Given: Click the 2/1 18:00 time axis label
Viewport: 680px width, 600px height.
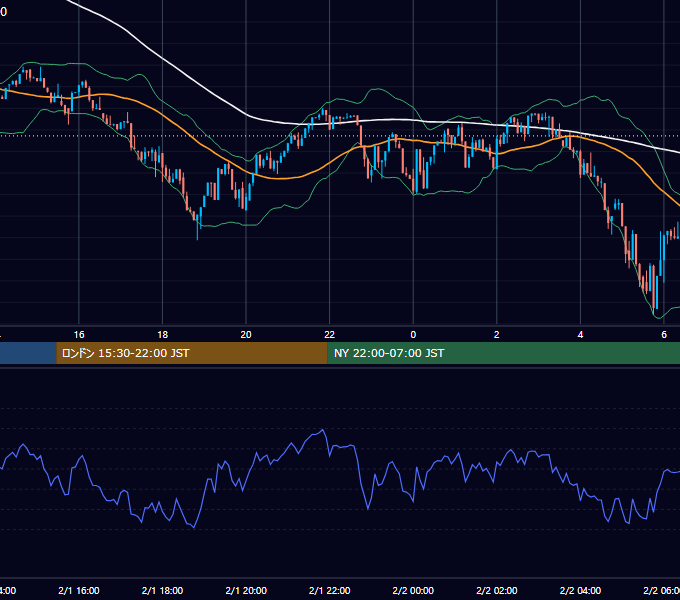Looking at the screenshot, I should pos(162,590).
